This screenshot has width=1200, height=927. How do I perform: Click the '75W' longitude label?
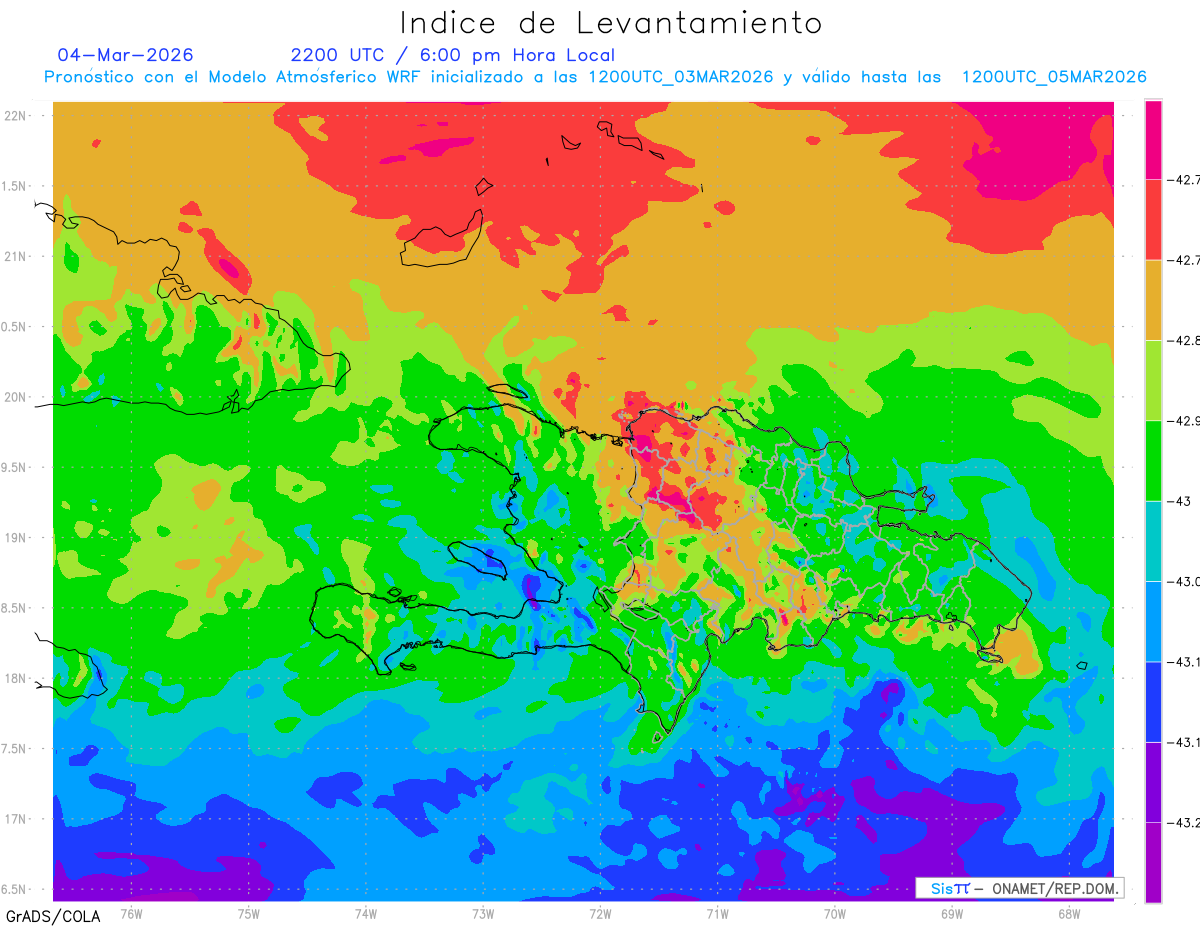249,913
